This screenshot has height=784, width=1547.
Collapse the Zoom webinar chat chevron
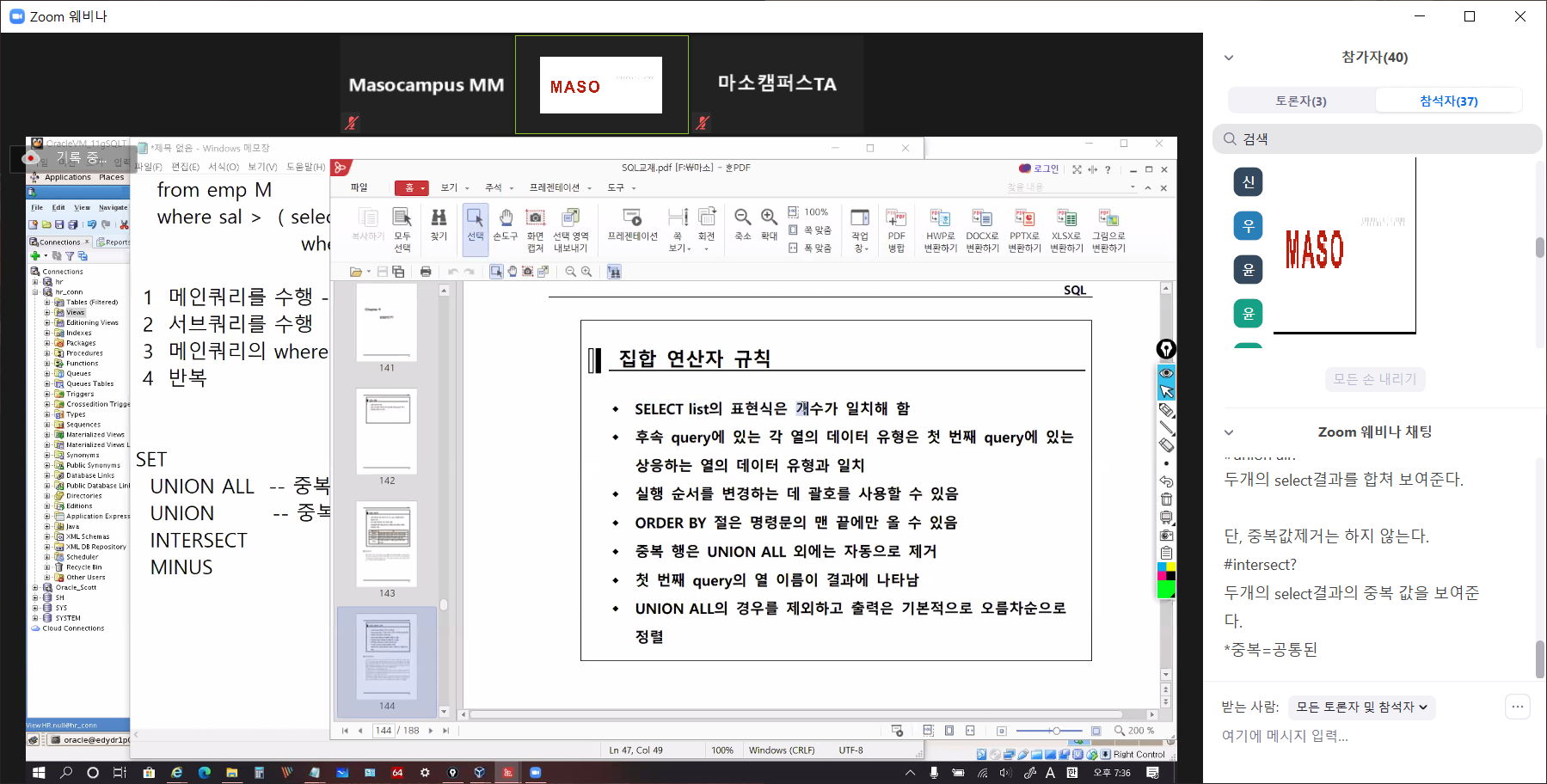pyautogui.click(x=1229, y=432)
